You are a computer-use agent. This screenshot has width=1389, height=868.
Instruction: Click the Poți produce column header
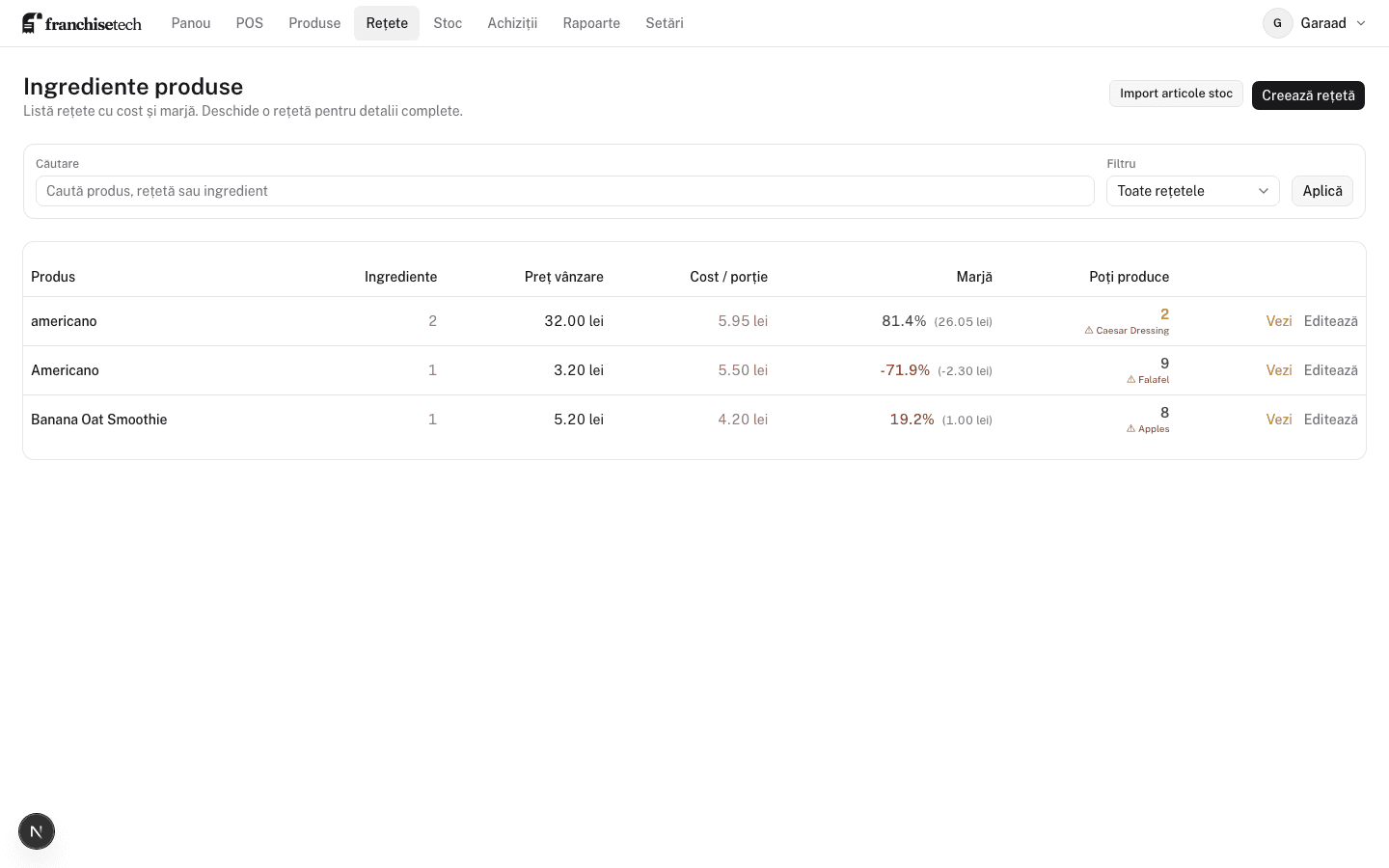[x=1130, y=277]
